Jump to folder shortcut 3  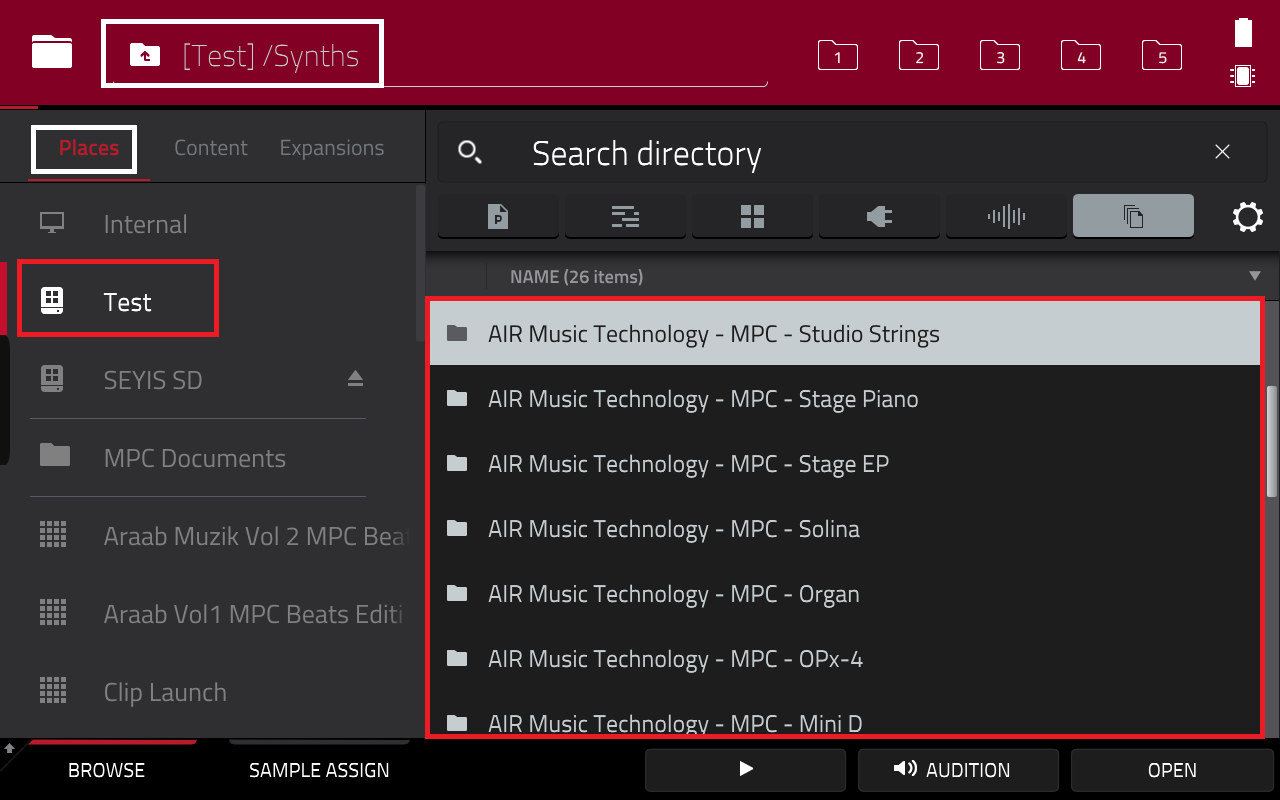tap(1000, 55)
